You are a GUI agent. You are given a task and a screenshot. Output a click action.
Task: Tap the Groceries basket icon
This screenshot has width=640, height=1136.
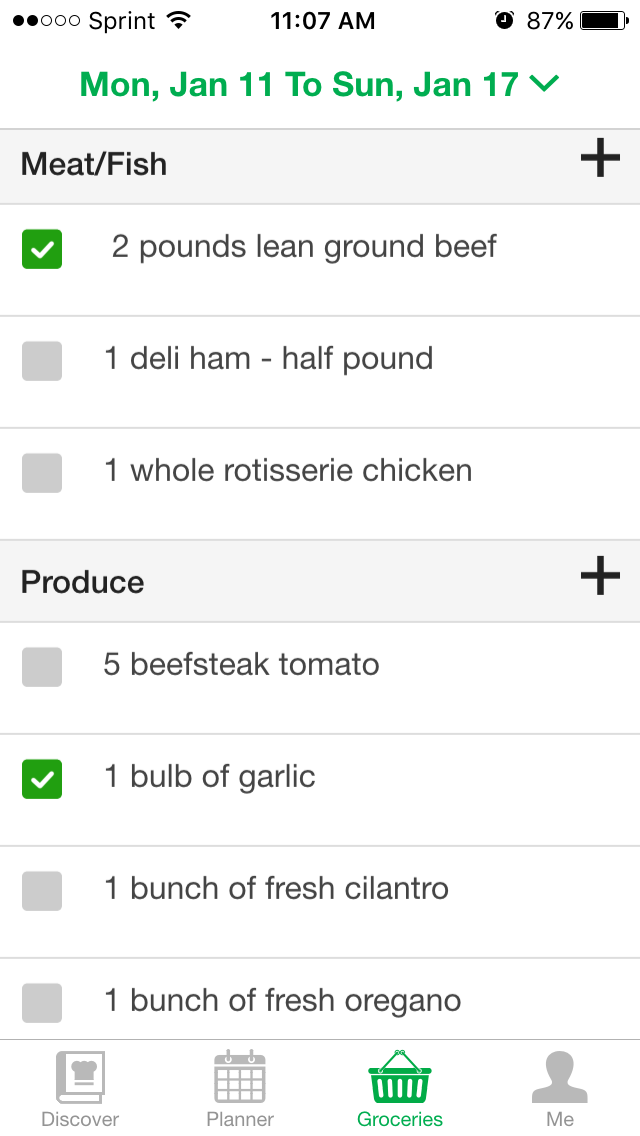[x=400, y=1077]
